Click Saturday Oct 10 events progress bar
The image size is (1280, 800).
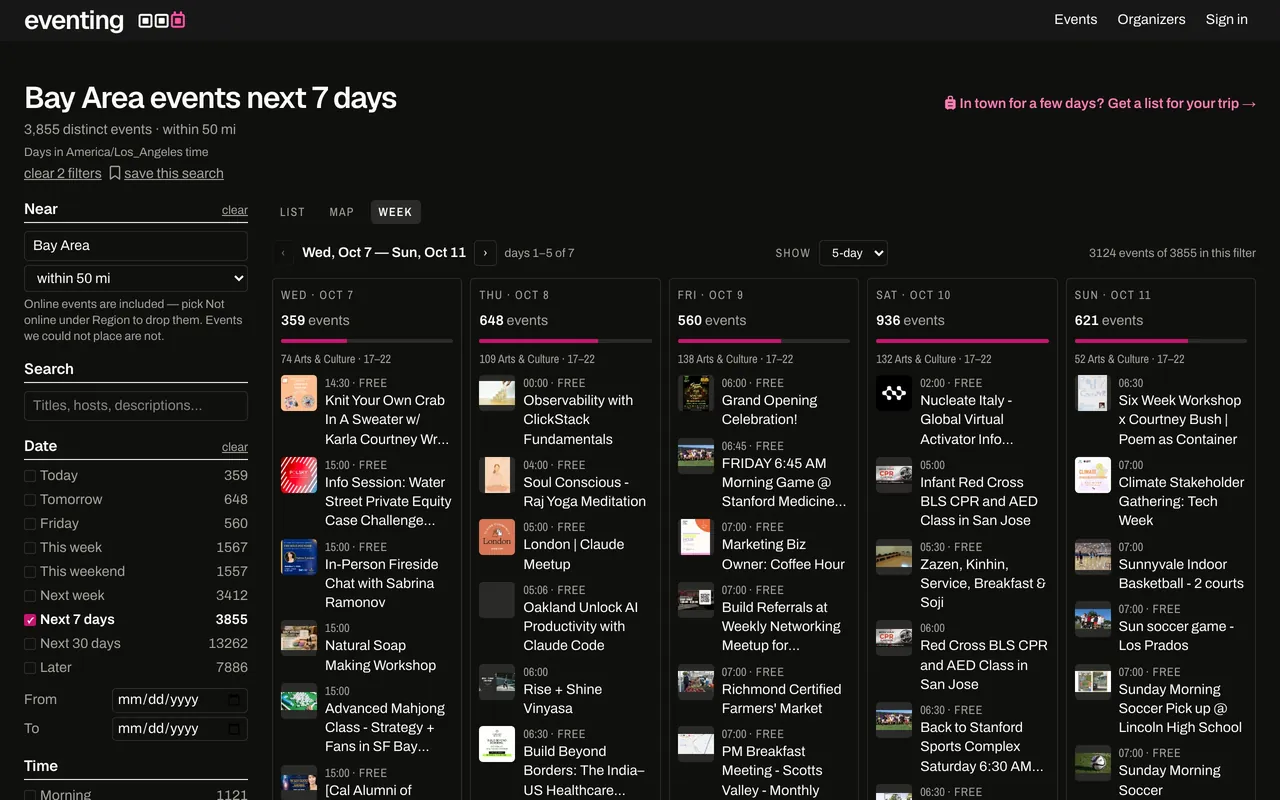[962, 341]
